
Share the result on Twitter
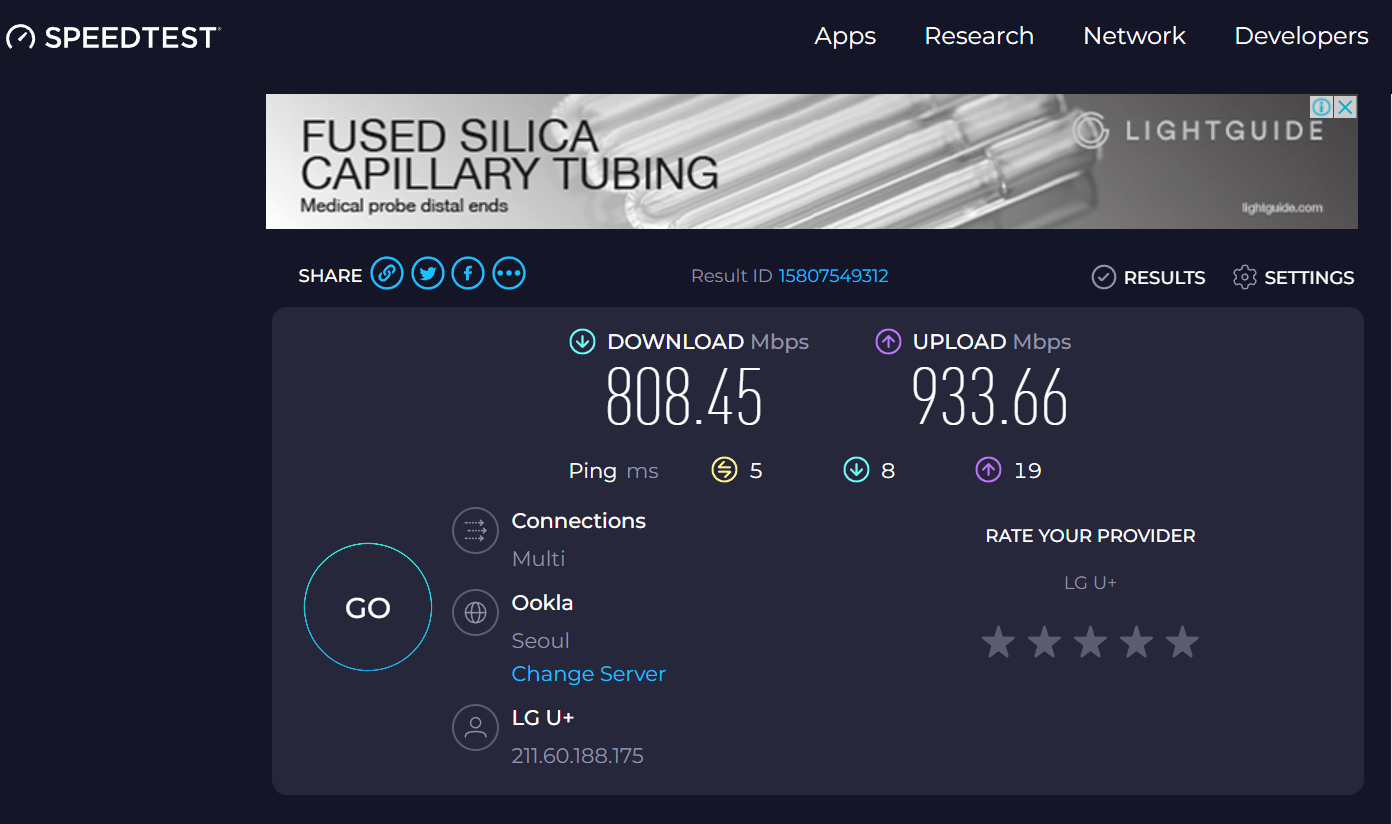click(x=428, y=273)
